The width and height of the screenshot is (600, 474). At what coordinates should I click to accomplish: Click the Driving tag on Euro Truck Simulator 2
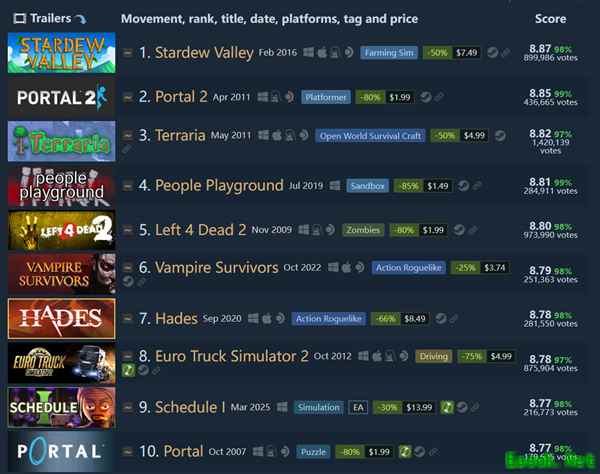point(434,356)
